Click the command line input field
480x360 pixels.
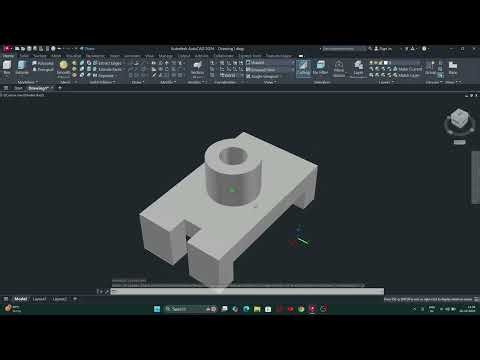point(247,291)
